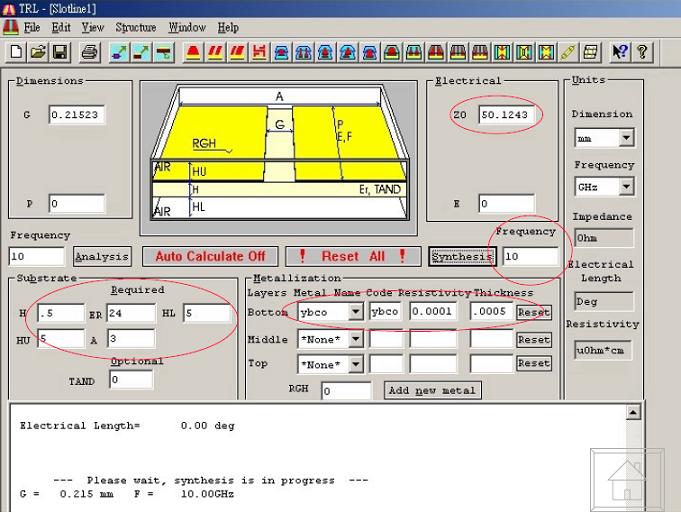Expand the Frequency units dropdown showing GHz

point(626,187)
